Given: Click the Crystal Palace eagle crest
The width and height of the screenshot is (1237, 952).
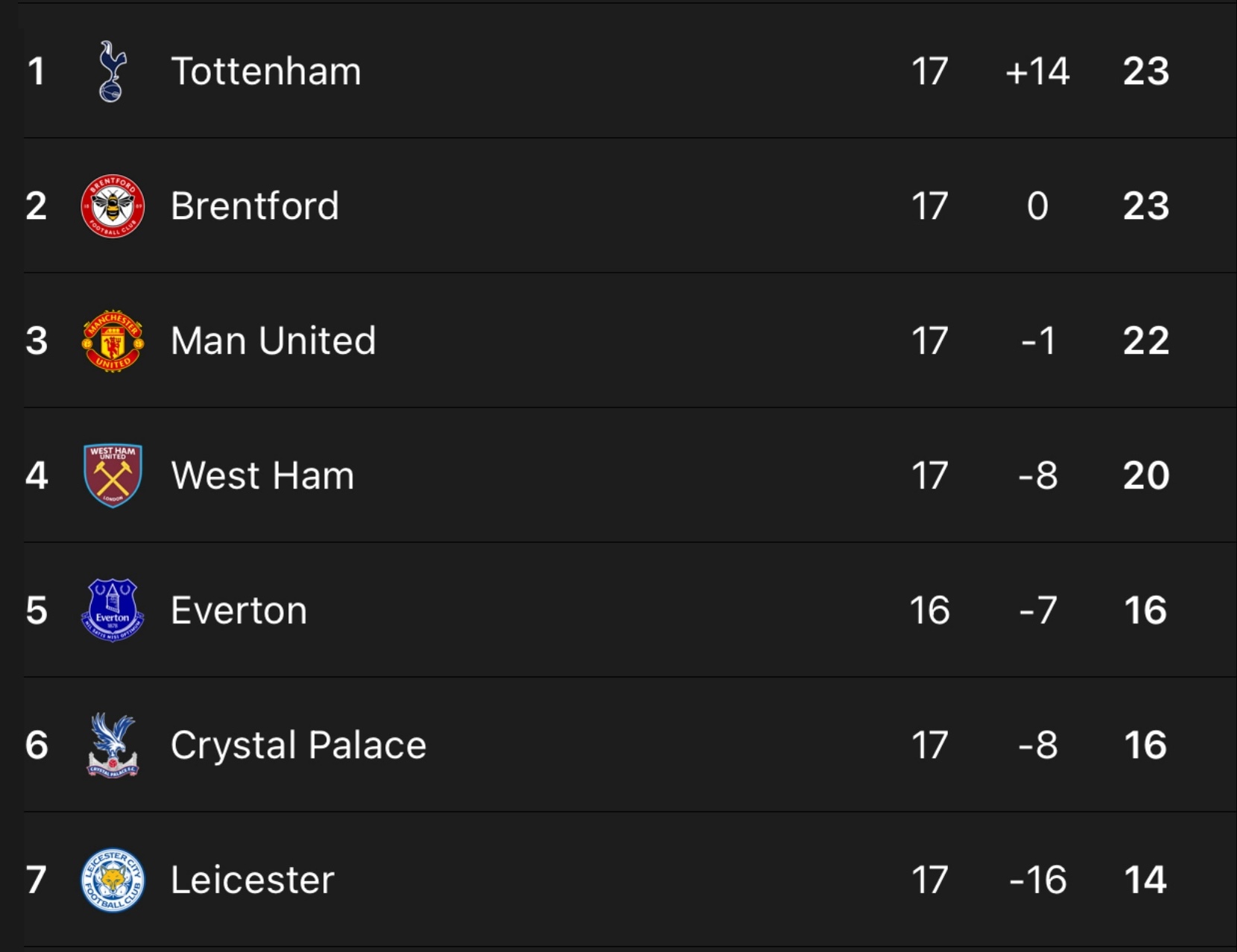Looking at the screenshot, I should click(113, 745).
